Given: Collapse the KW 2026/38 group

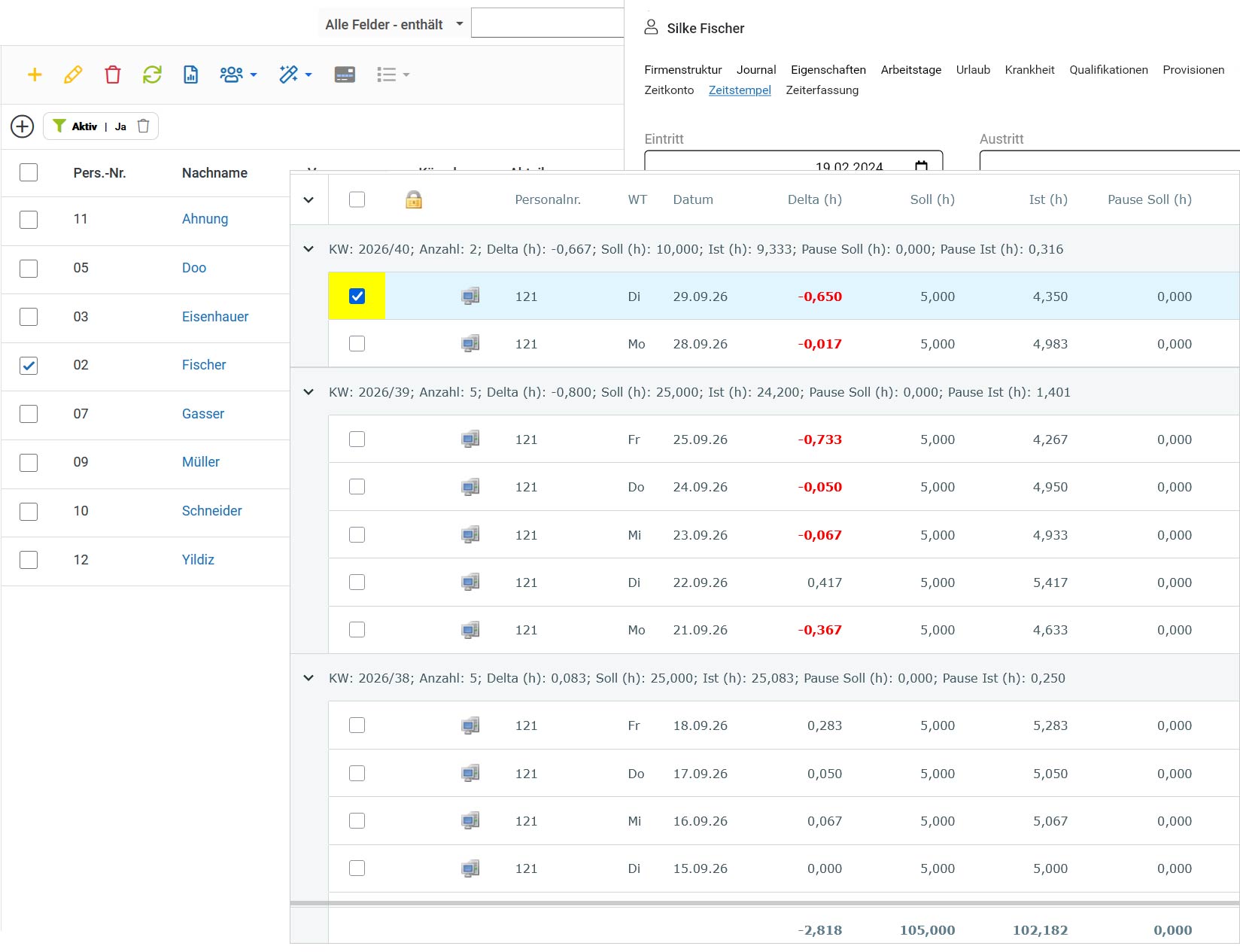Looking at the screenshot, I should tap(308, 678).
